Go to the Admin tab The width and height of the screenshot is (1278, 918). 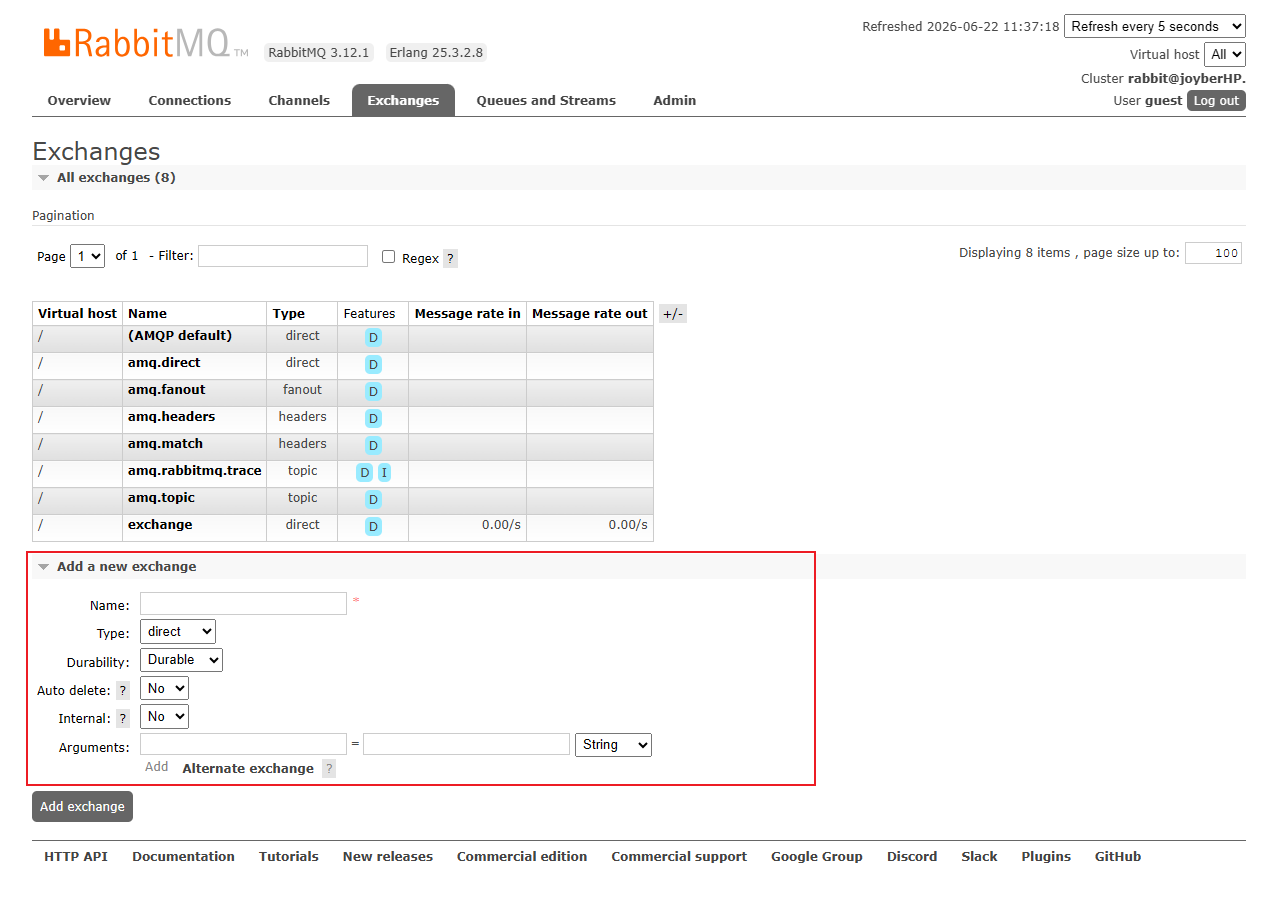point(675,100)
